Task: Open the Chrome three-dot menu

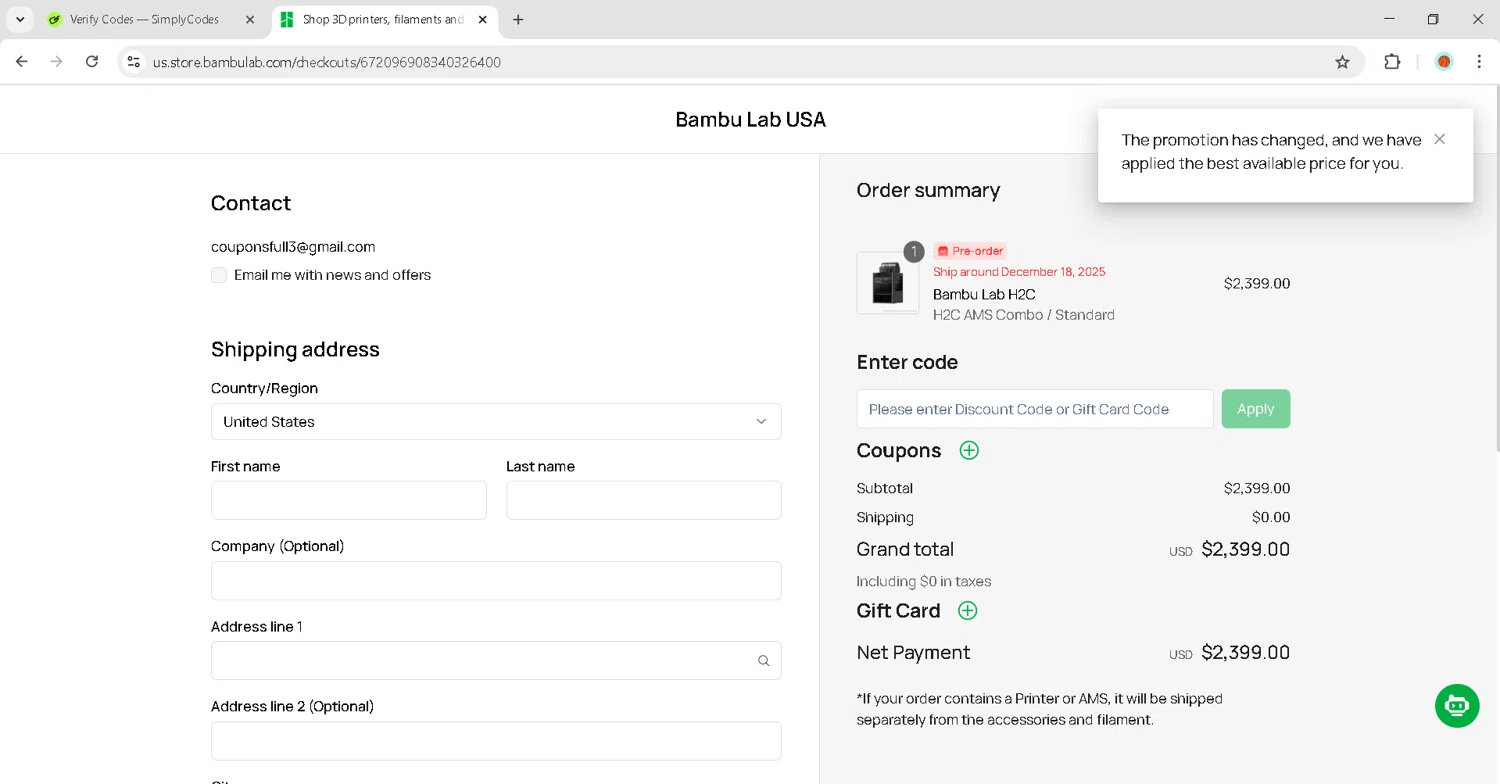Action: tap(1479, 62)
